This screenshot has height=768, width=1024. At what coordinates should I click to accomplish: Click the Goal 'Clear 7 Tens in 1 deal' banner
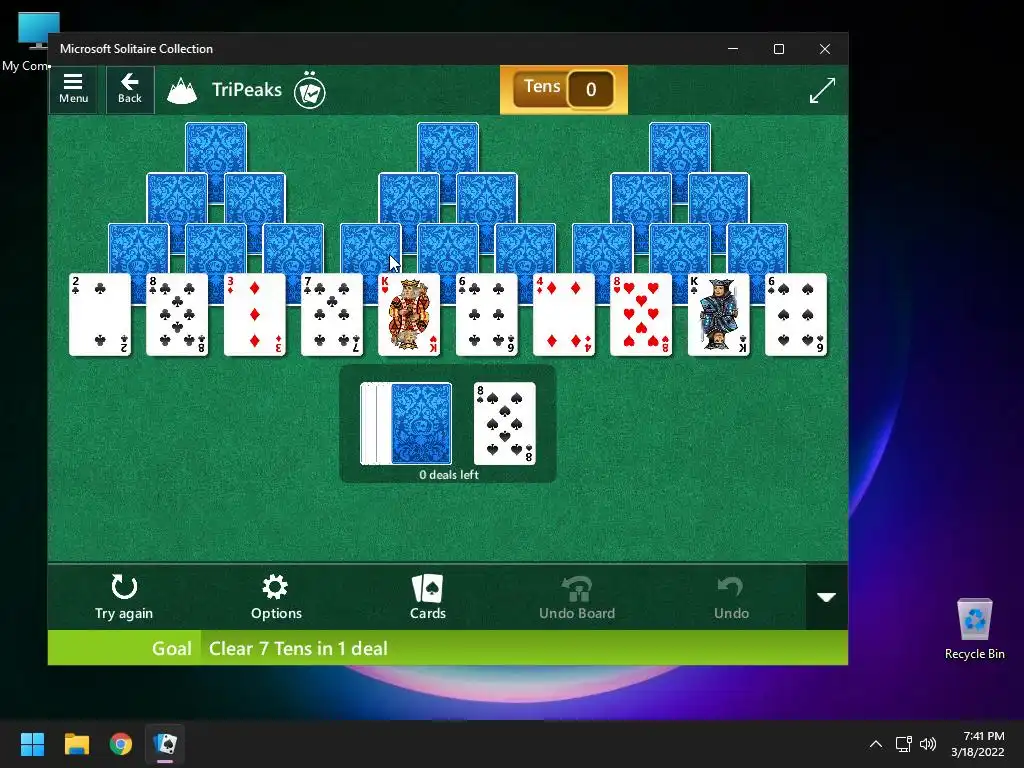pos(448,648)
